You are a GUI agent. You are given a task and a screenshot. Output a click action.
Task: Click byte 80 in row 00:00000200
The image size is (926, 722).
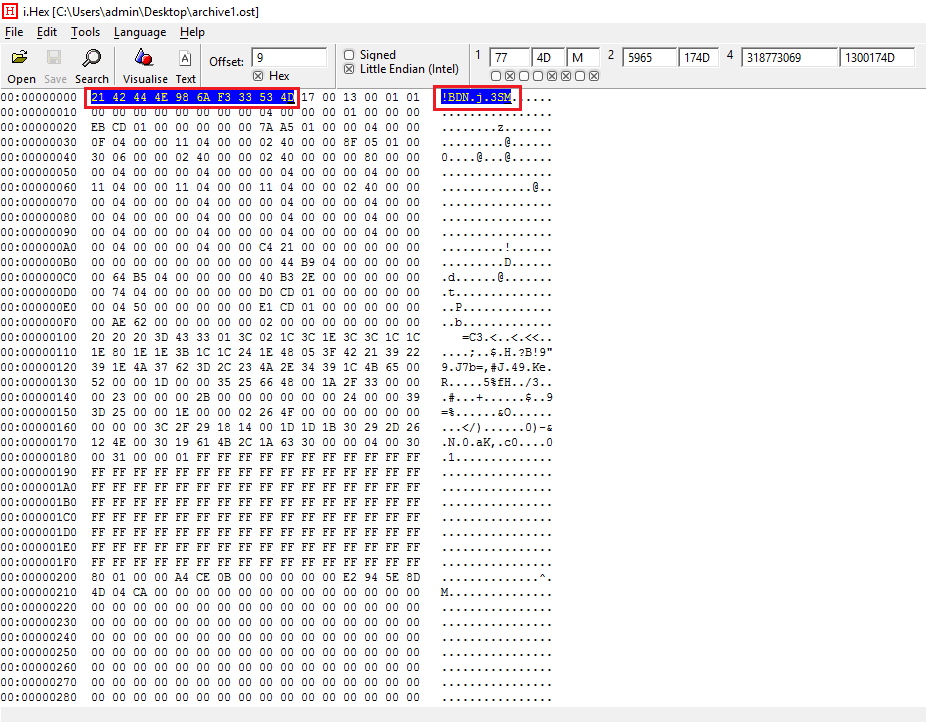[97, 577]
